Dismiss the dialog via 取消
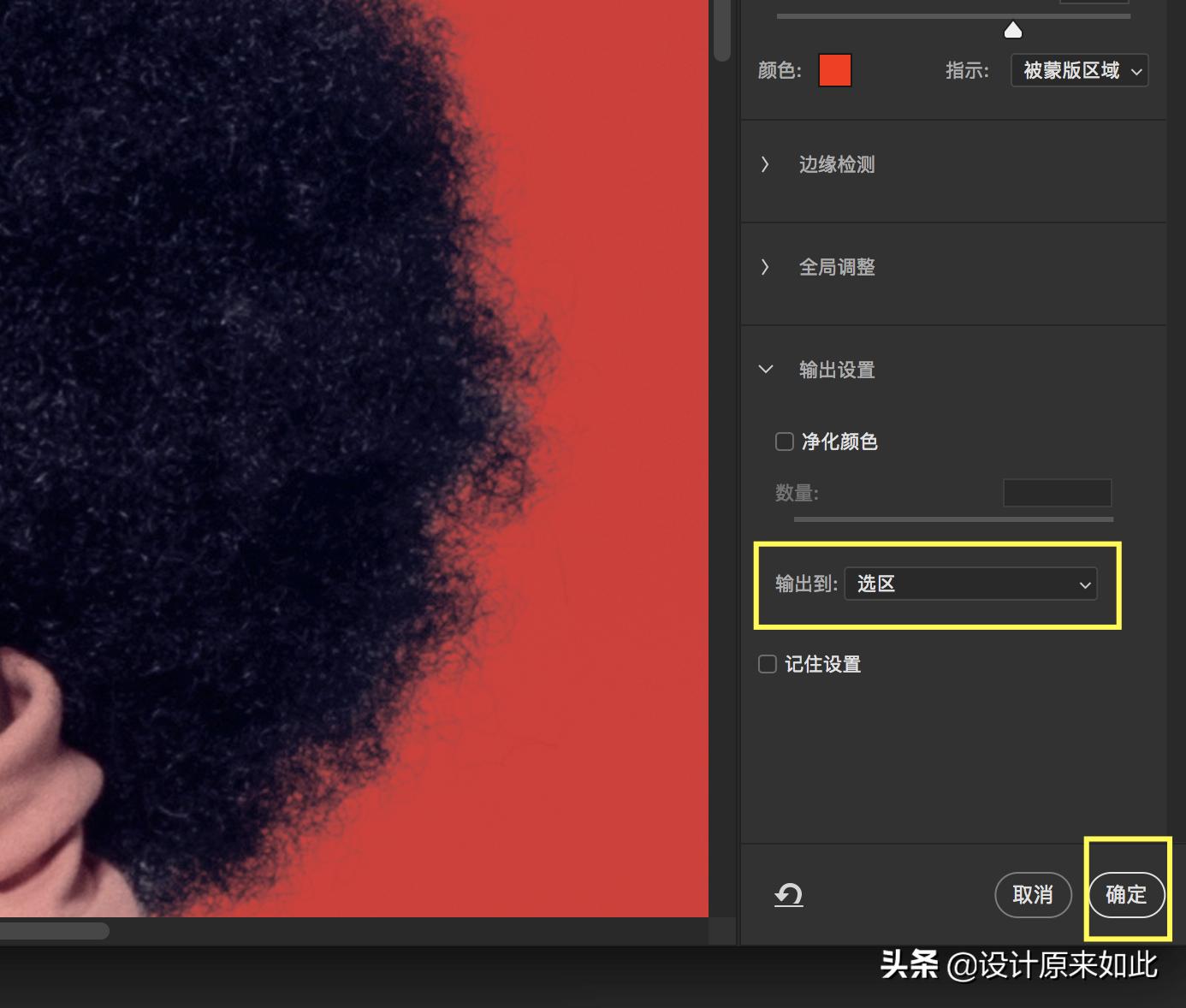 [x=1033, y=895]
